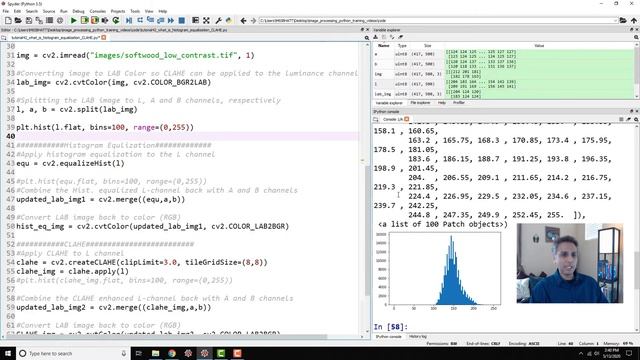
Task: Open PYTHONPATH manager python icon
Action: pos(229,20)
